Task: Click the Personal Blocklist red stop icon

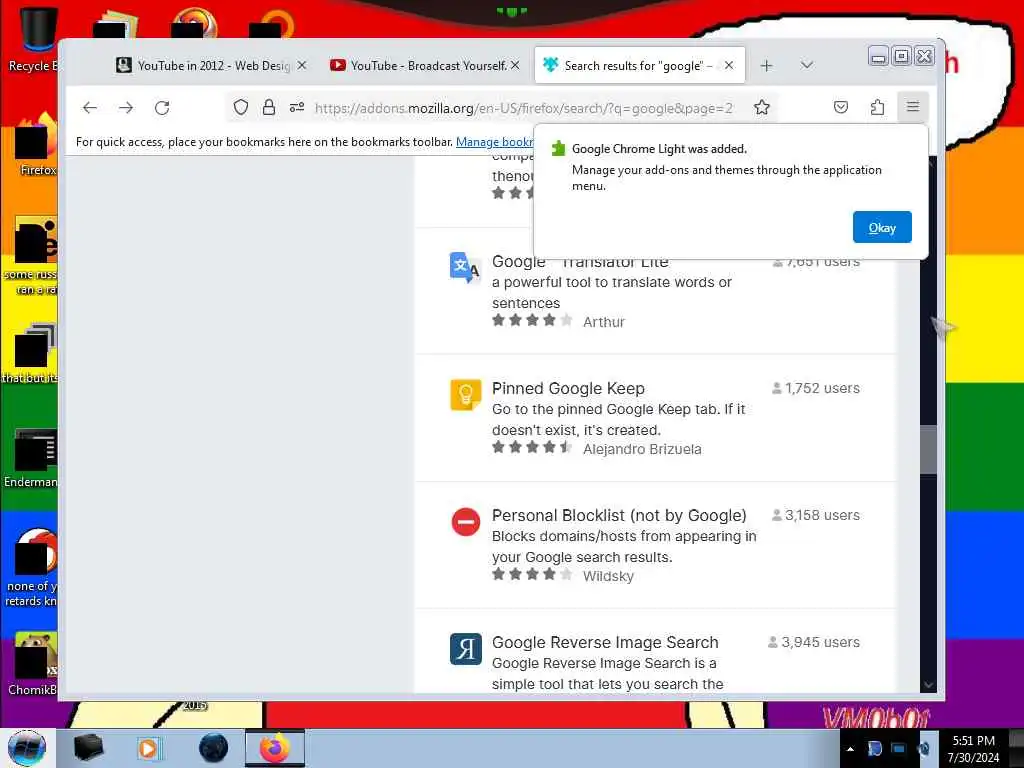Action: point(466,522)
